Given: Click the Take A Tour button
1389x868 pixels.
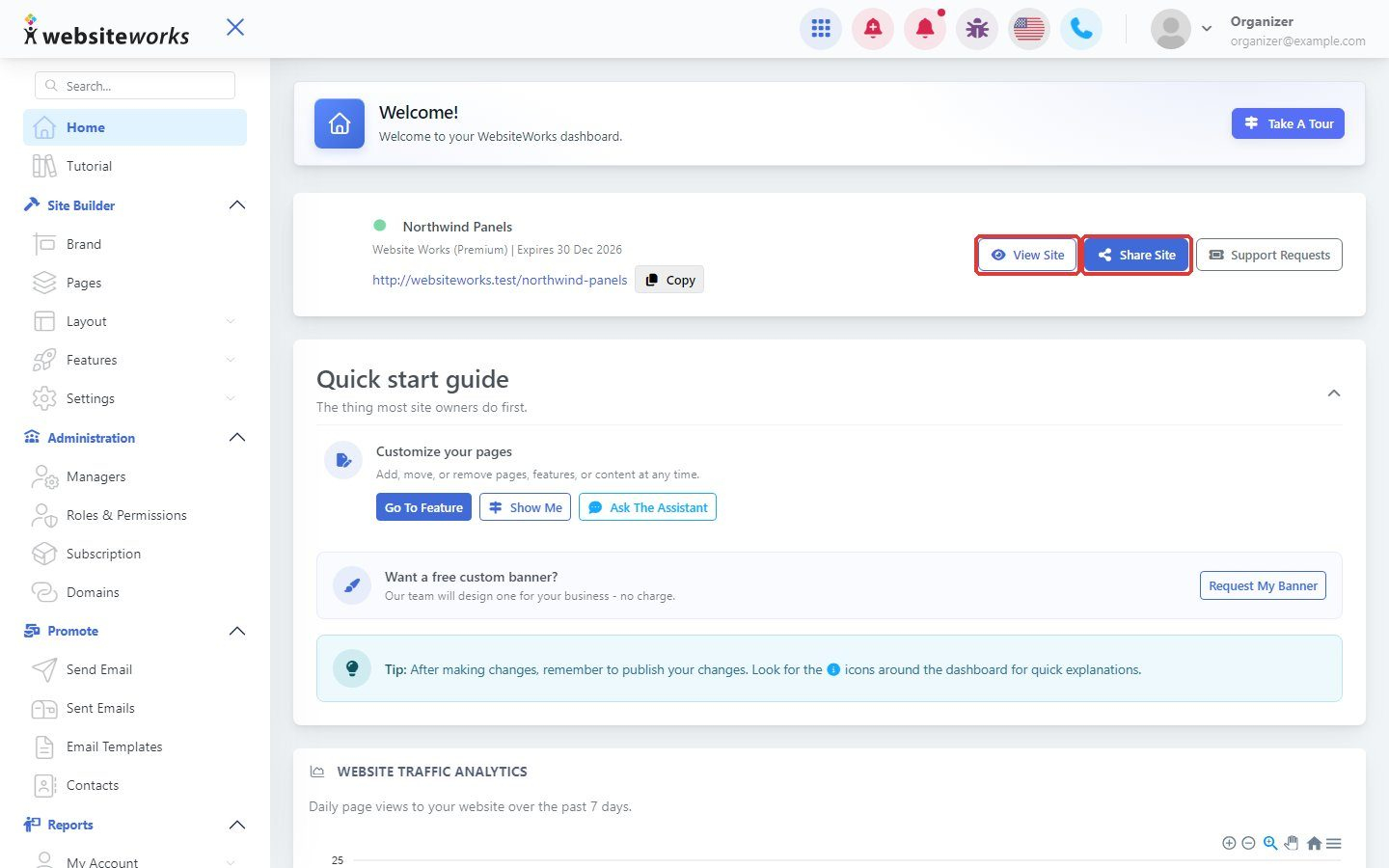Looking at the screenshot, I should coord(1288,123).
